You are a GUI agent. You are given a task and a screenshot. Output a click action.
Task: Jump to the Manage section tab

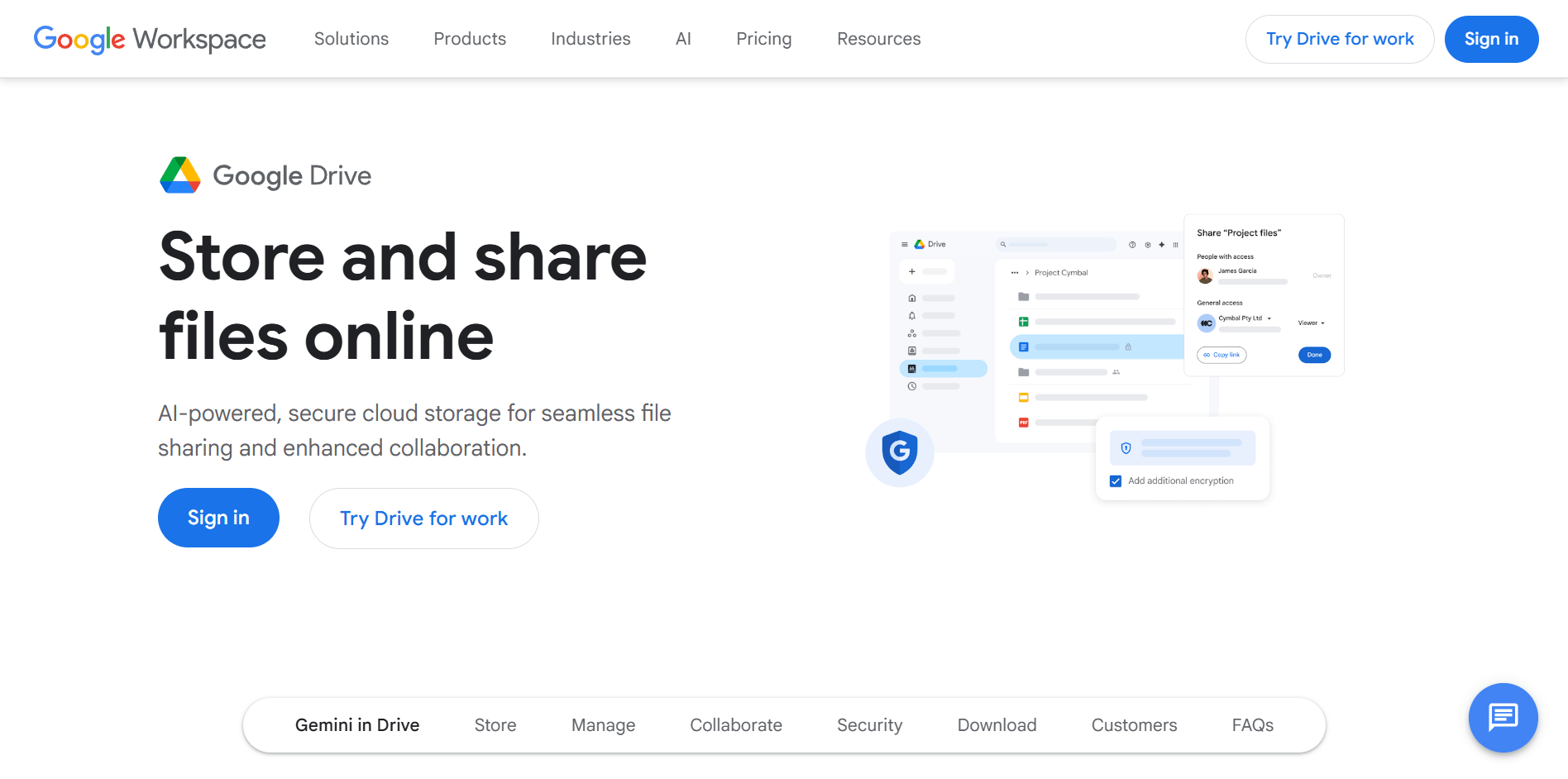click(604, 725)
